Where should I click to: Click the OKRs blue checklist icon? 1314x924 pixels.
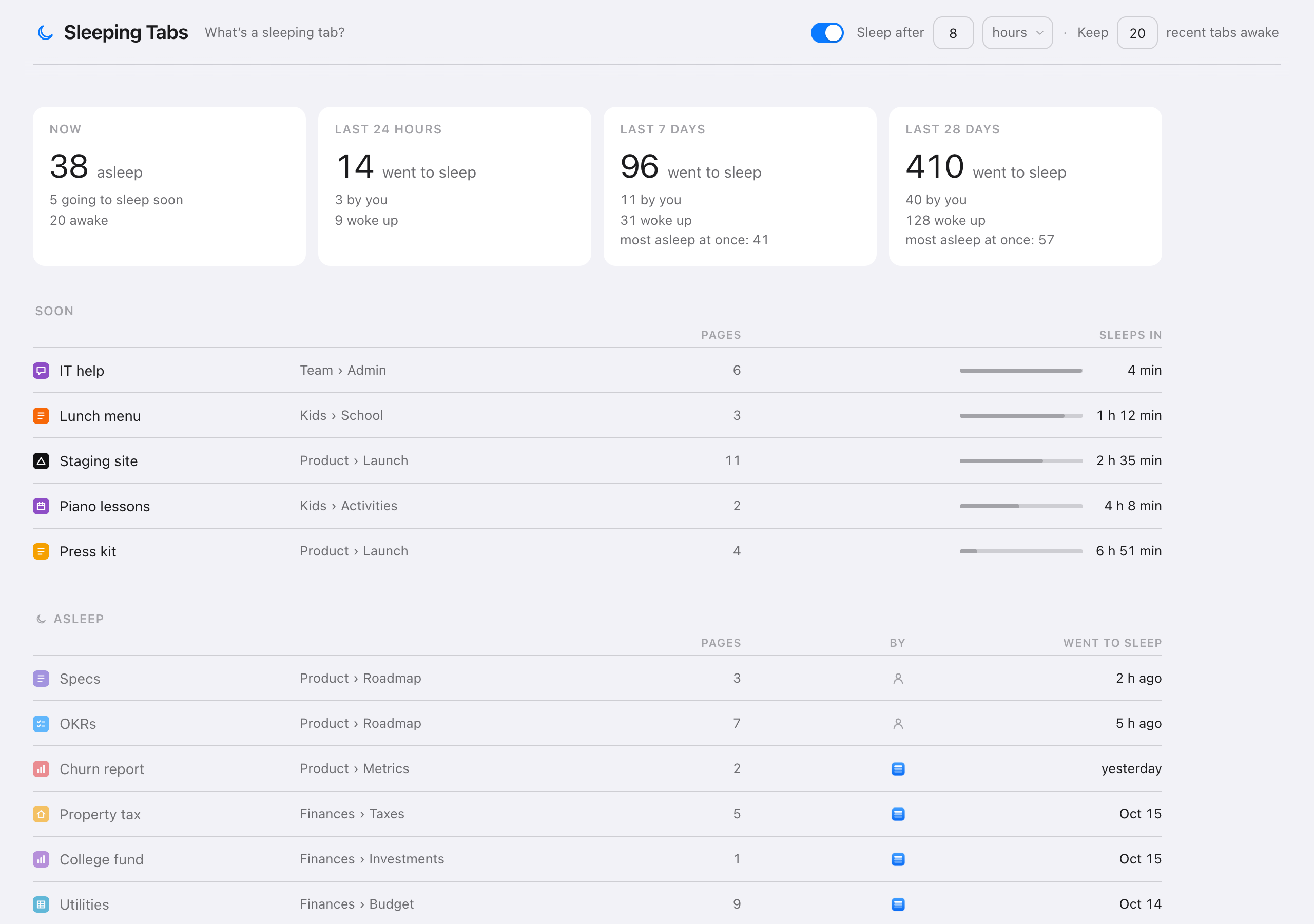pyautogui.click(x=41, y=724)
